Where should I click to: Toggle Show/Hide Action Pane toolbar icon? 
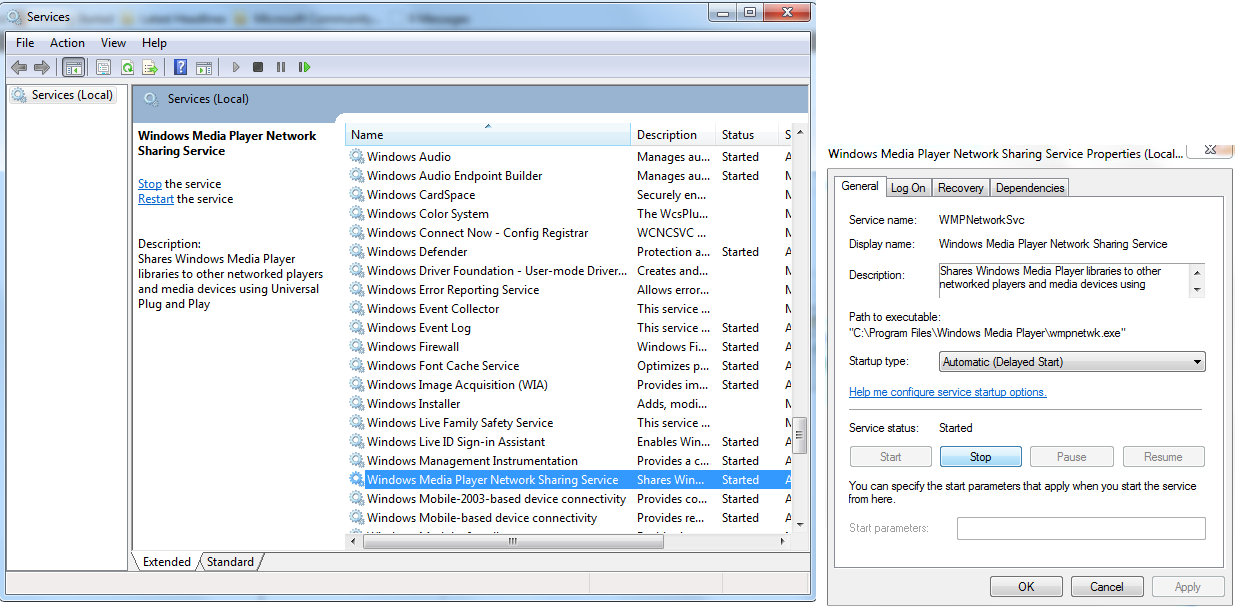coord(204,67)
